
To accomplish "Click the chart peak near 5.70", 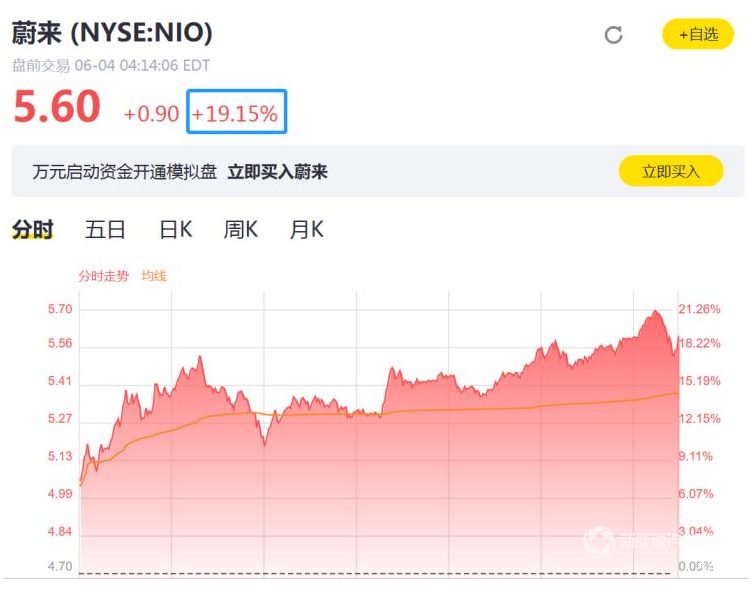I will (x=655, y=312).
